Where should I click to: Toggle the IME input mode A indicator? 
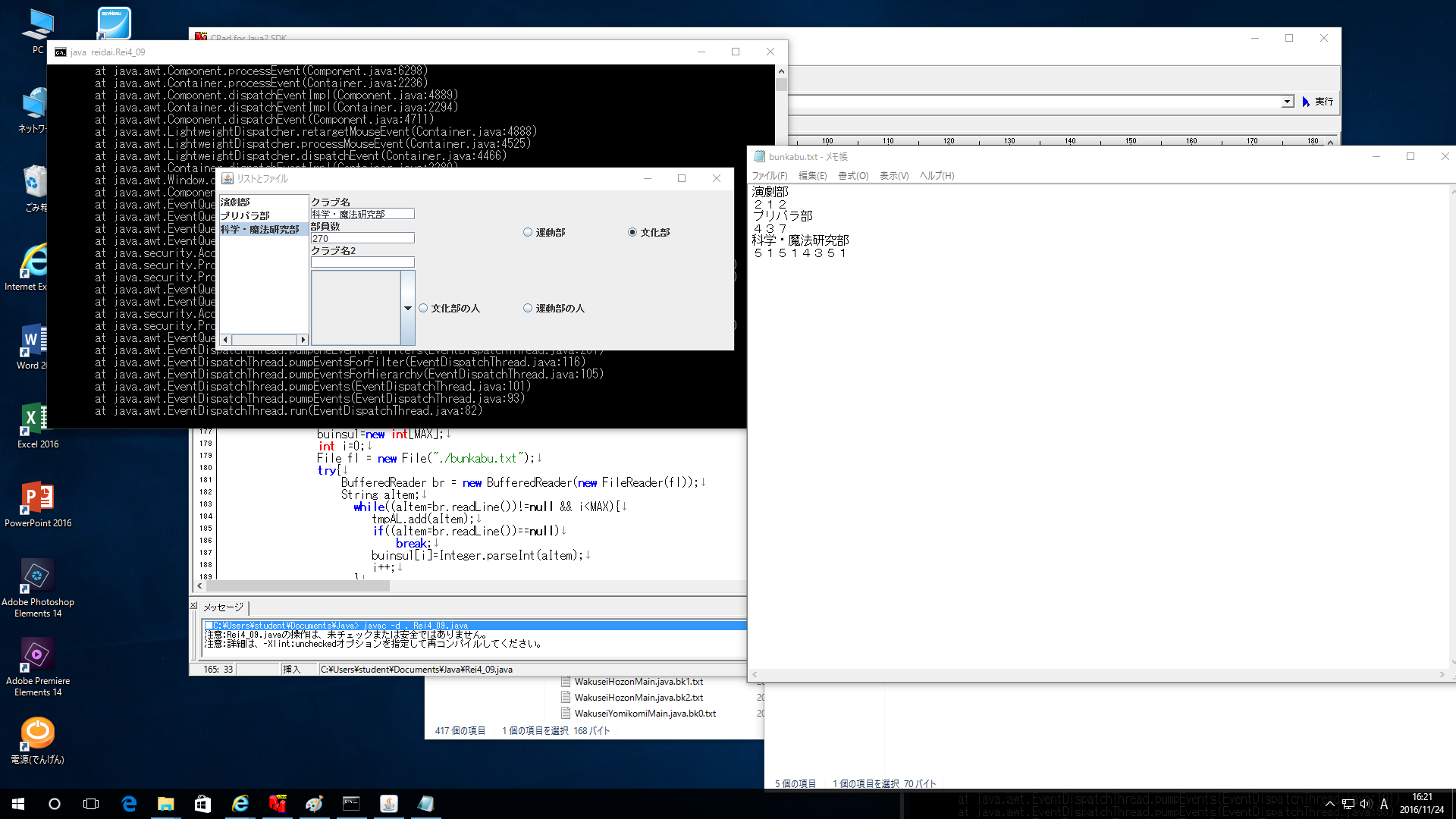coord(1384,804)
